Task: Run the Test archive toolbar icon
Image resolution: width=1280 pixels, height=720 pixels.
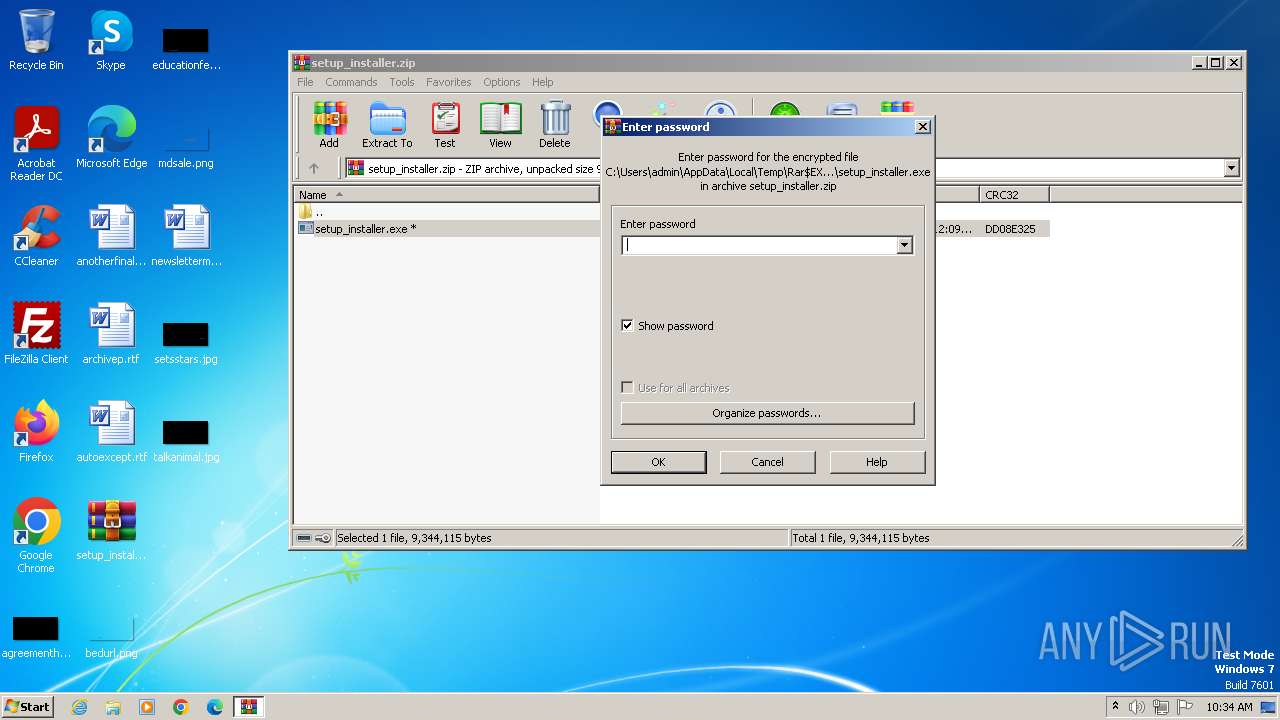Action: click(x=445, y=124)
